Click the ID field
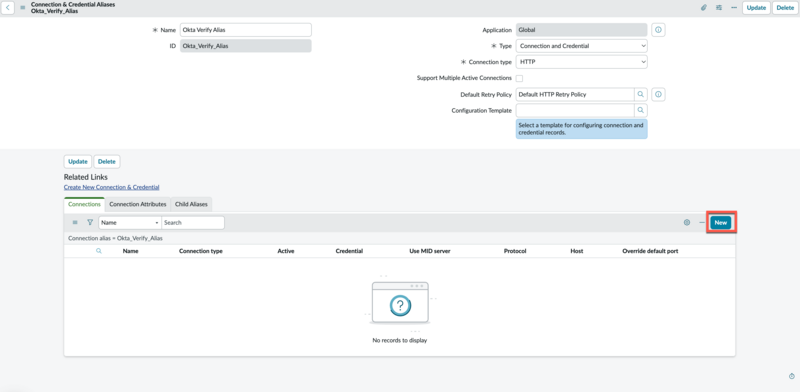 point(245,46)
